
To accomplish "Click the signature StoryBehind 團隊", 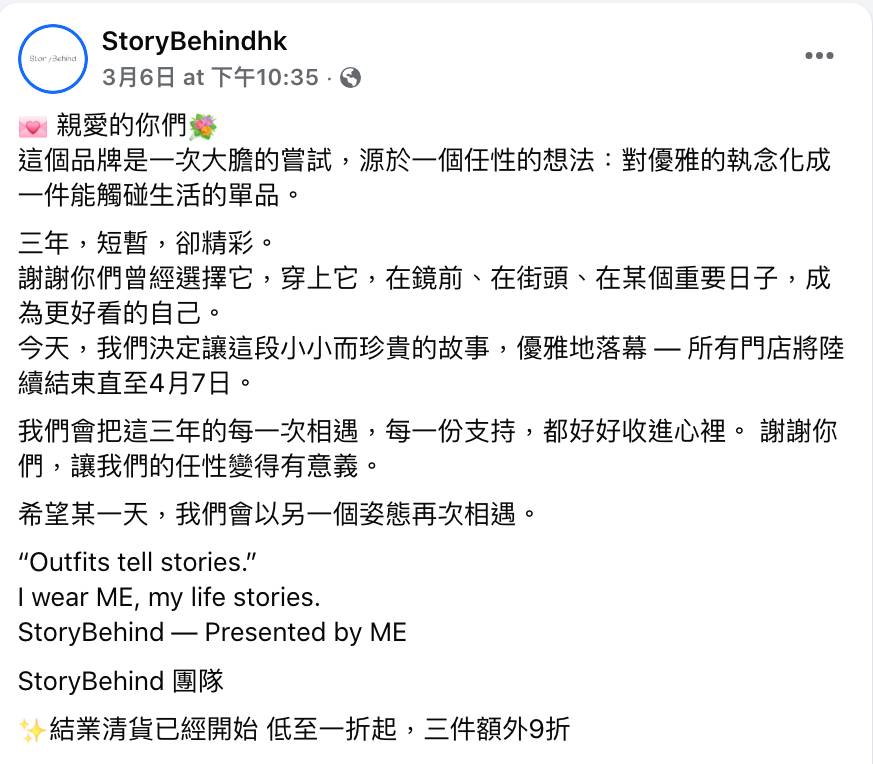I will click(121, 681).
